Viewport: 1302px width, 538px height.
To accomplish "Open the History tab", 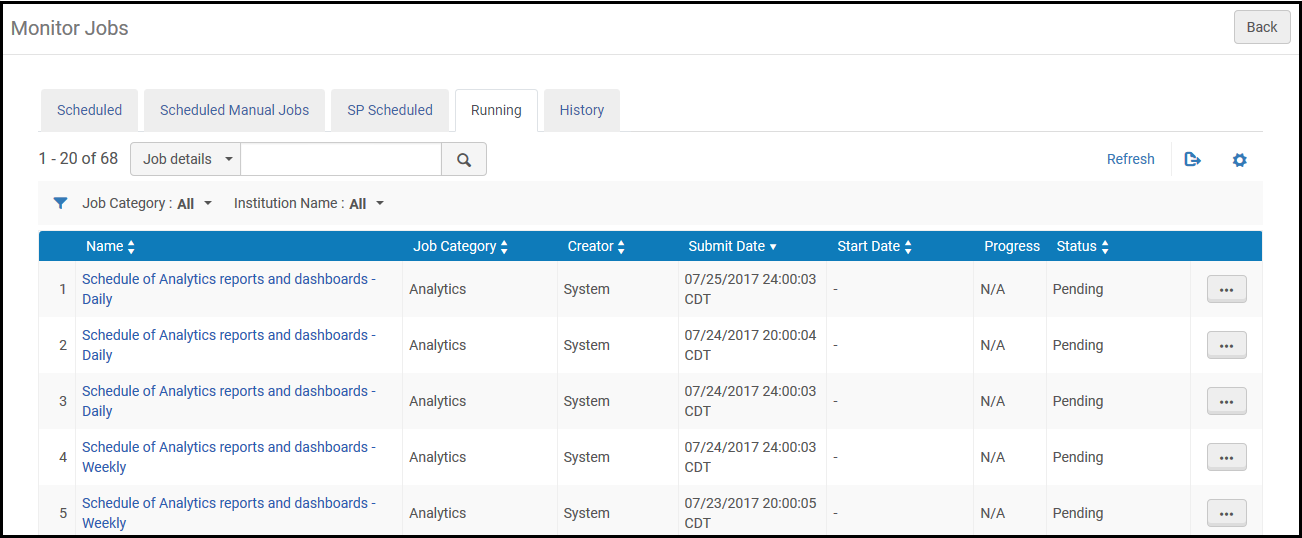I will 582,110.
